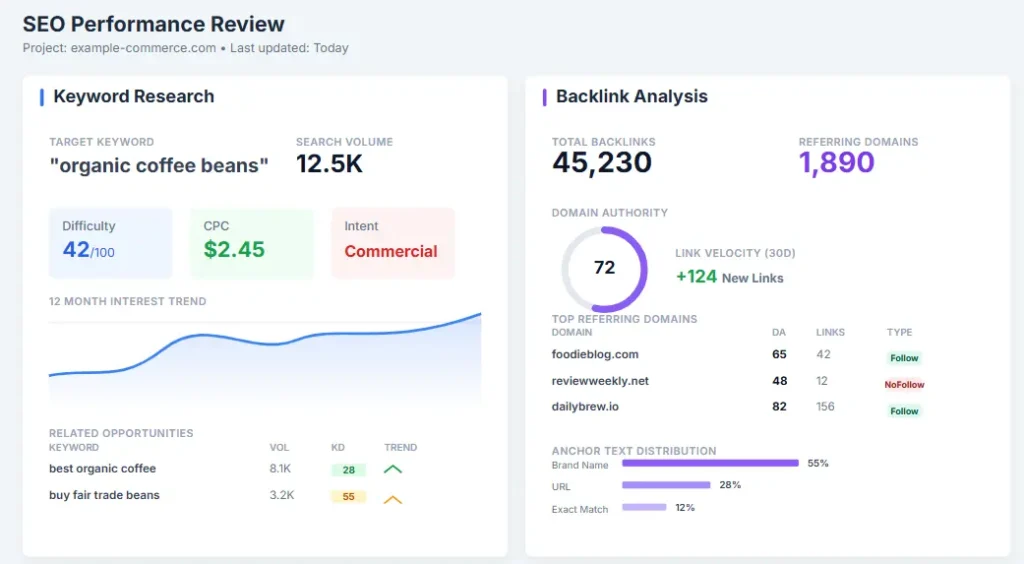1024x564 pixels.
Task: Click the TYPE column header in referring domains
Action: point(899,332)
